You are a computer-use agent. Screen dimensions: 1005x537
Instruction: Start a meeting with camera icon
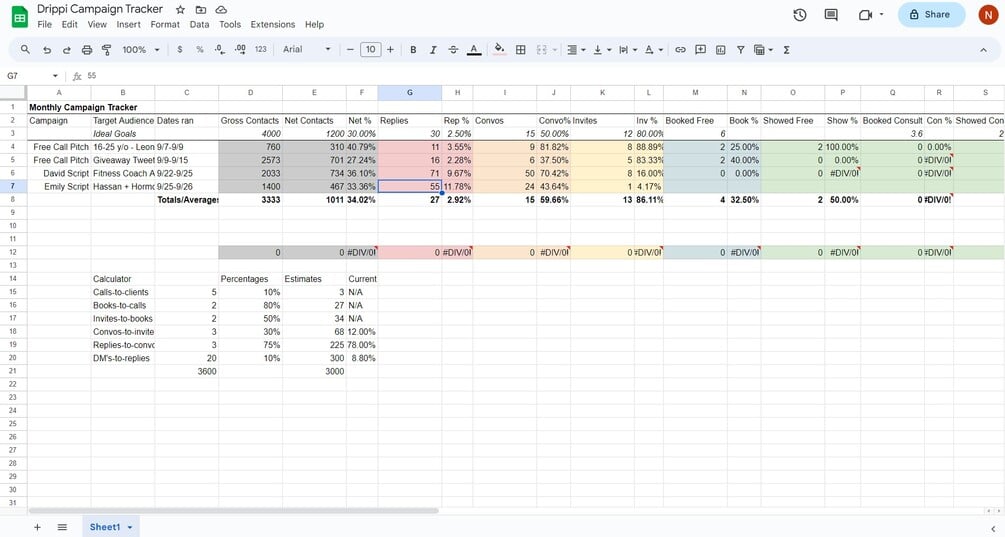click(x=870, y=14)
